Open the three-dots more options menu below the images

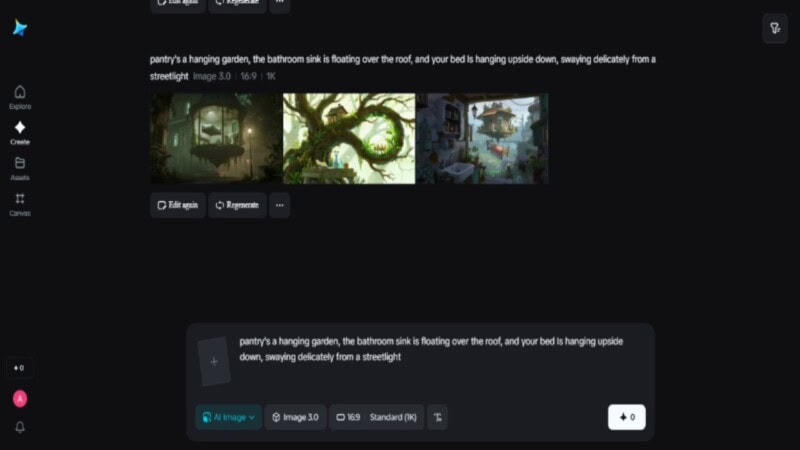coord(280,205)
